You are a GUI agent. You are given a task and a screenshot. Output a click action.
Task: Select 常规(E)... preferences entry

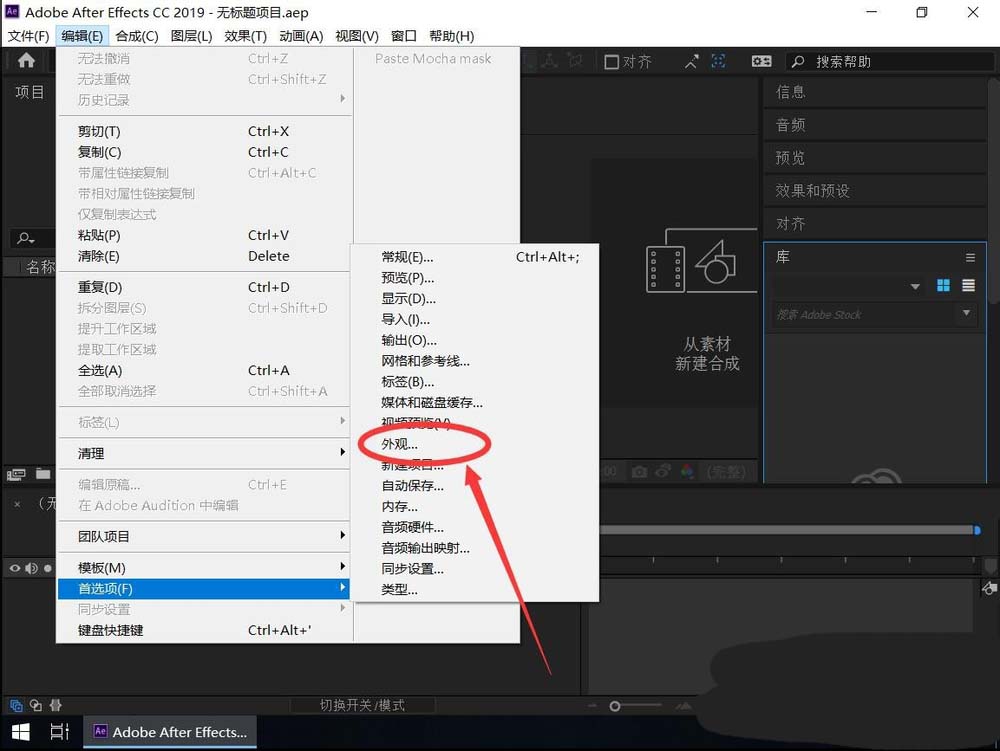coord(474,257)
